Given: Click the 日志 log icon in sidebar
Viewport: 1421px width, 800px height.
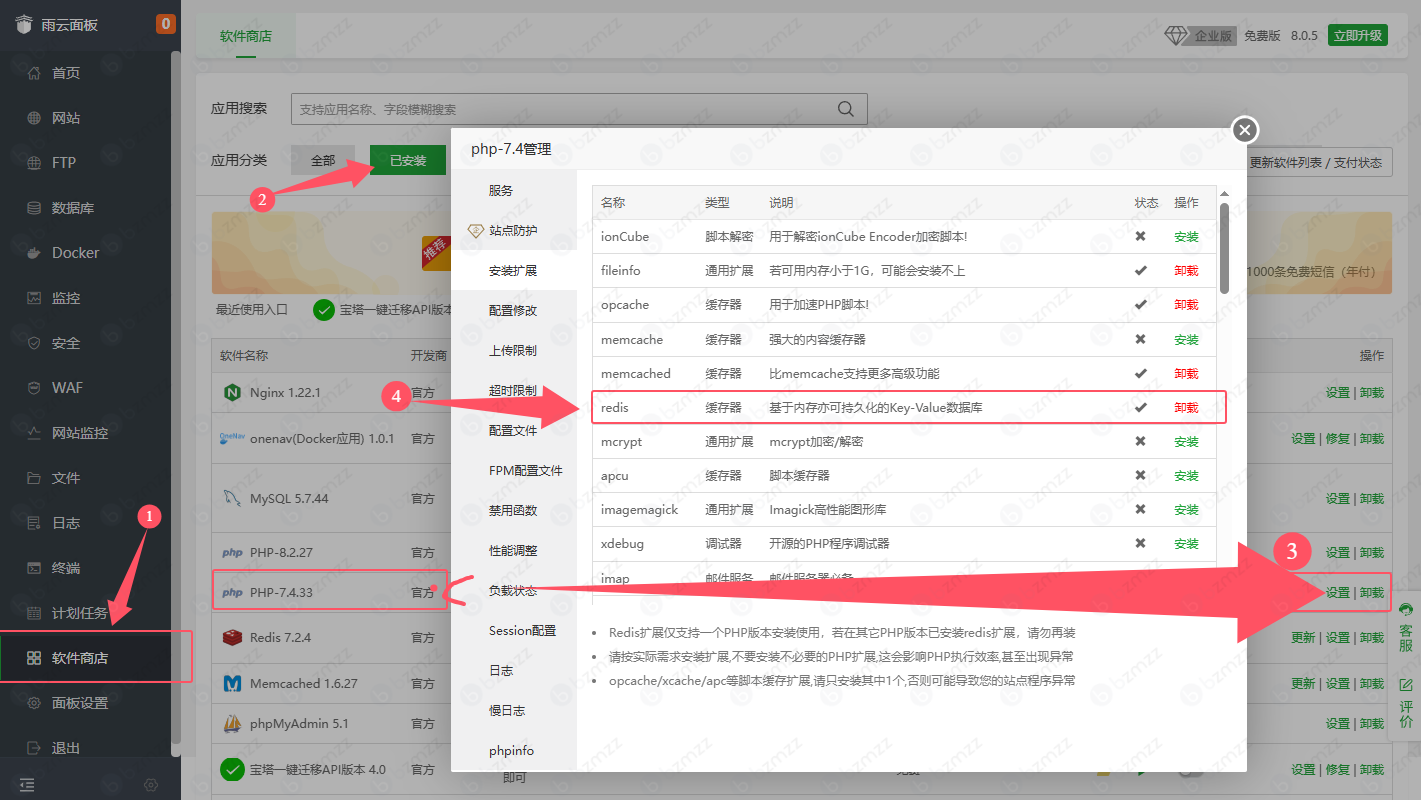Looking at the screenshot, I should (34, 523).
